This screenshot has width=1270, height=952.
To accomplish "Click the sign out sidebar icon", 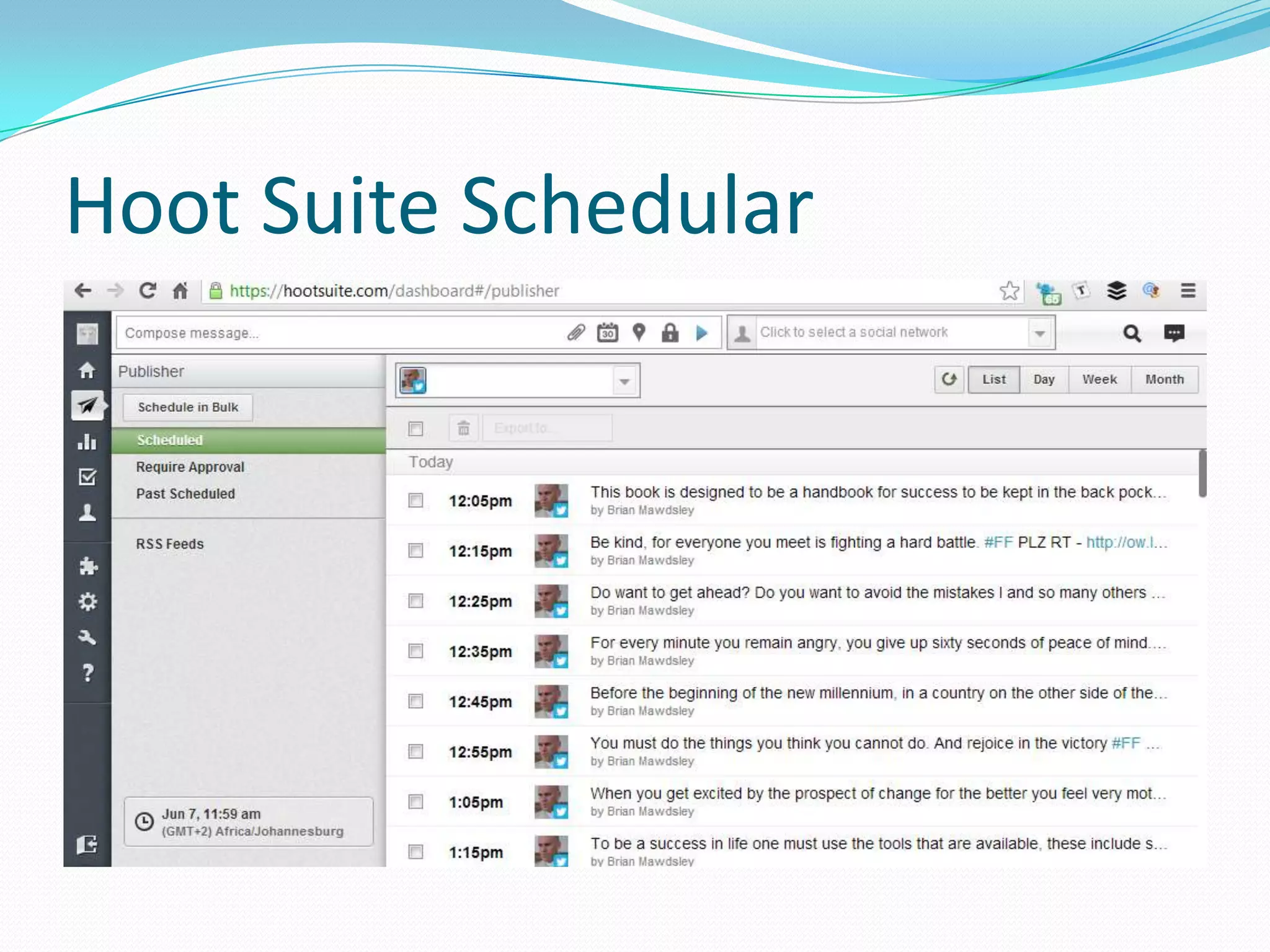I will tap(87, 844).
